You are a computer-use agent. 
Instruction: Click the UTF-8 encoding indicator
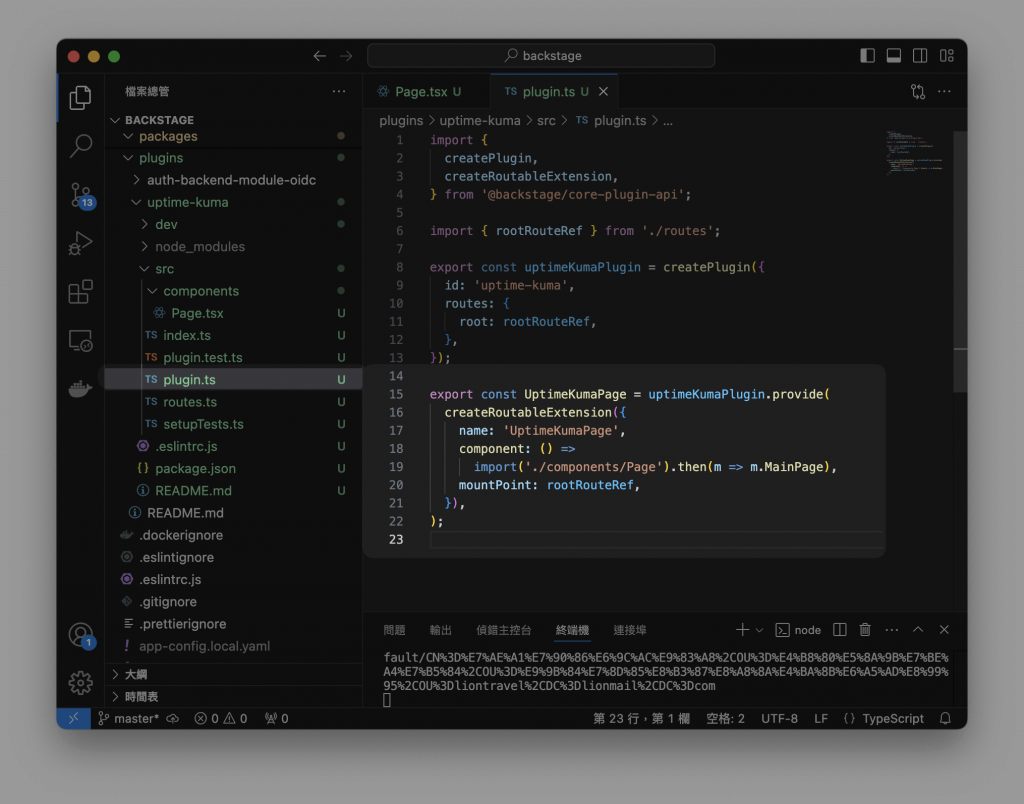click(779, 718)
